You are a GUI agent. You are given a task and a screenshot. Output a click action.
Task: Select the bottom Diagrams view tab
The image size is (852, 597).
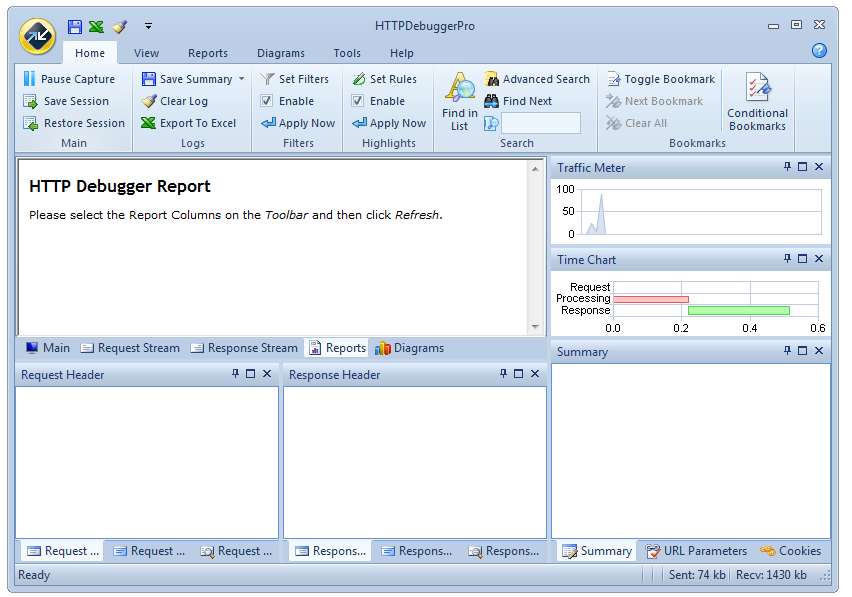409,348
